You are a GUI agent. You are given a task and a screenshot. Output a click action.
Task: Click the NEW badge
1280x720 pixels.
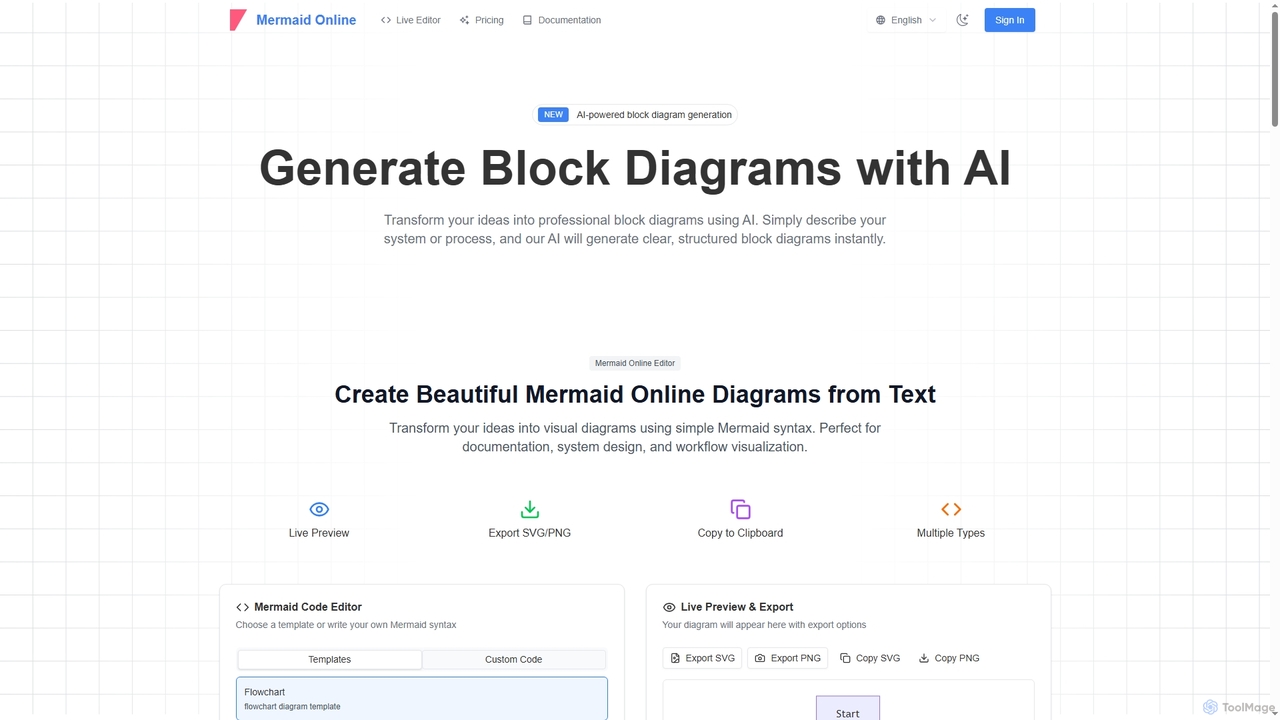553,115
